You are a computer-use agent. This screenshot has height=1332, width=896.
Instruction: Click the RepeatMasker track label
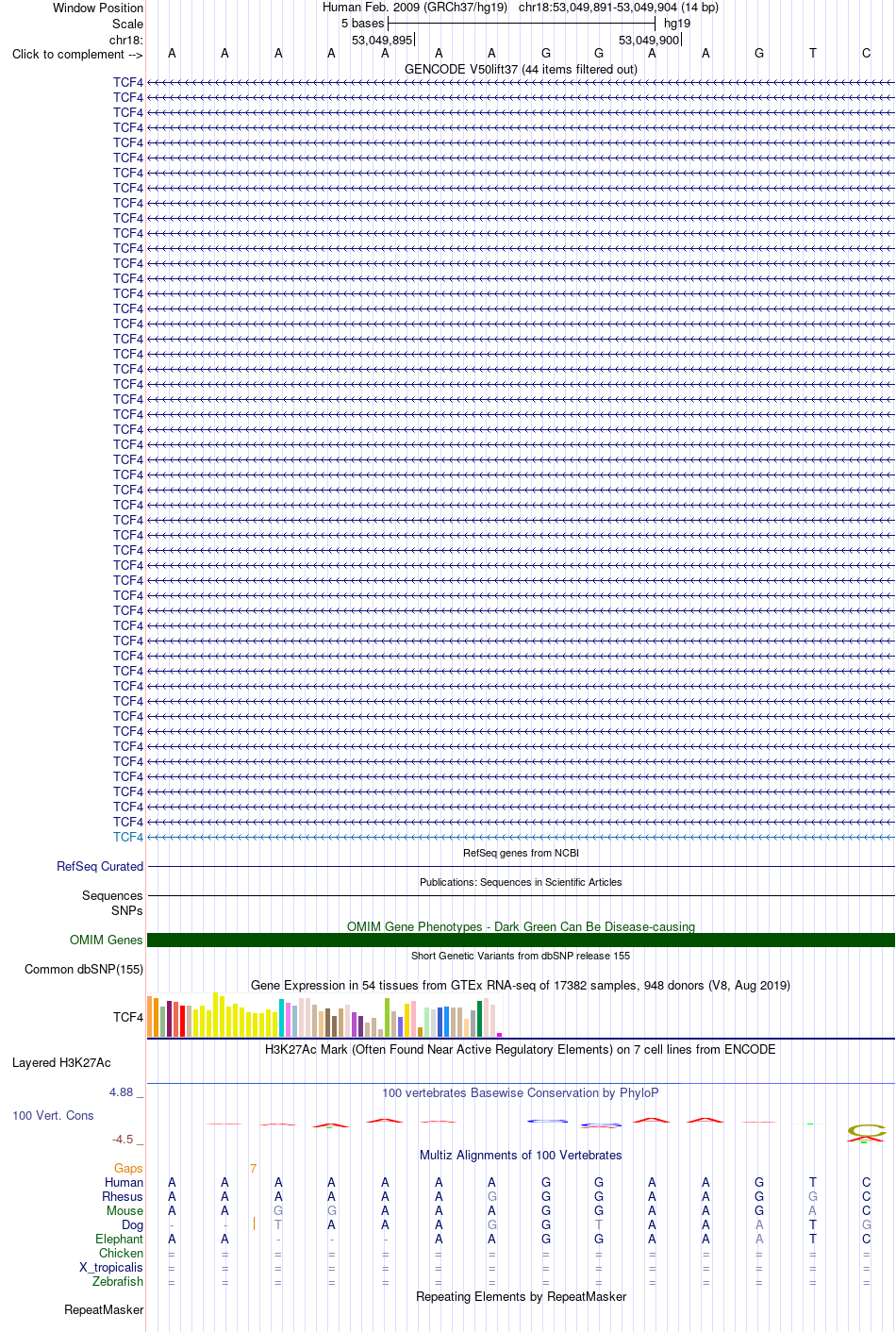(104, 1309)
